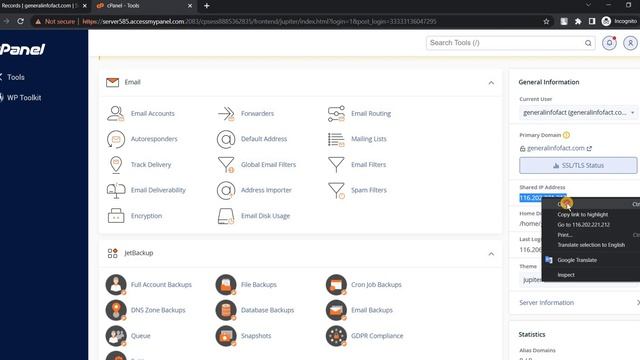Open Mailing Lists icon

tap(336, 139)
